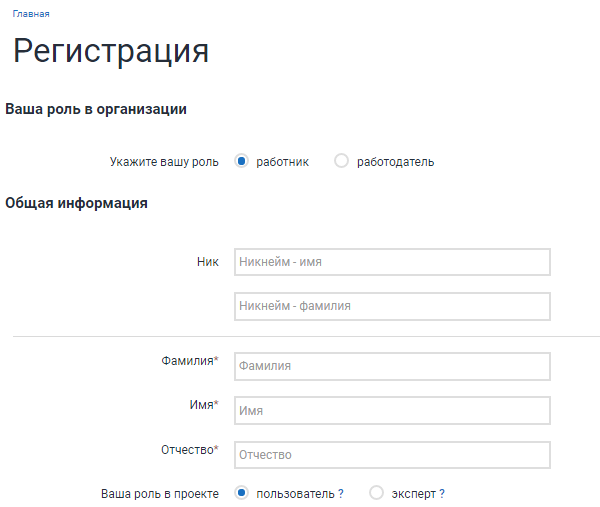This screenshot has height=507, width=600.
Task: Click the Ник field label
Action: point(208,262)
